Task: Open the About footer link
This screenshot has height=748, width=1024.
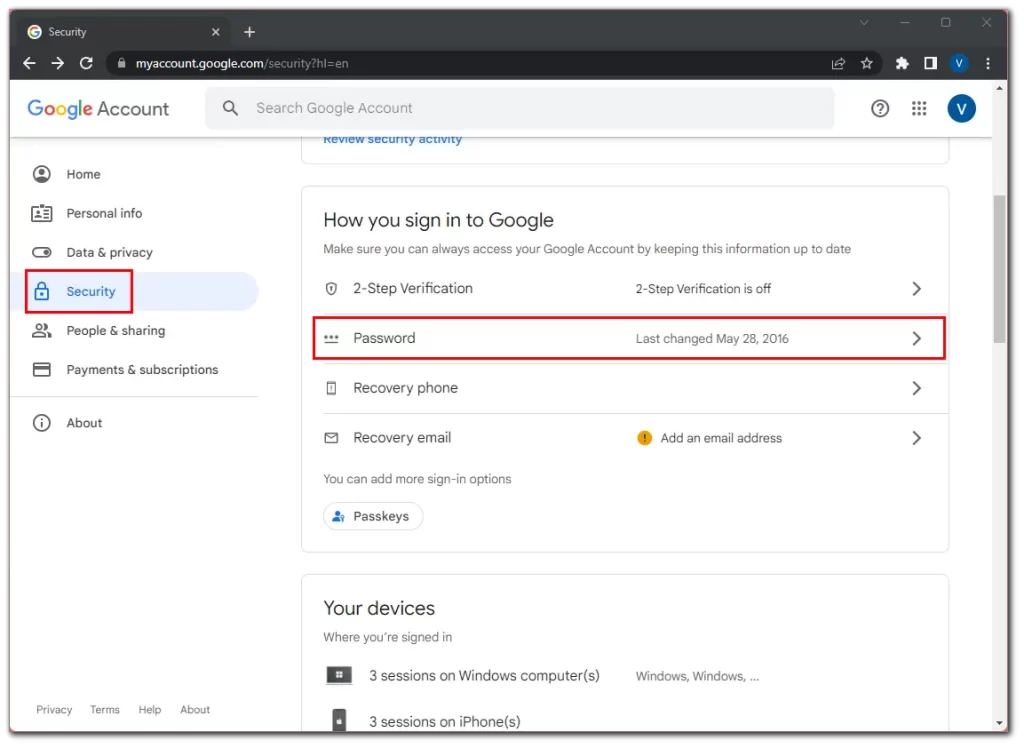Action: pyautogui.click(x=195, y=710)
